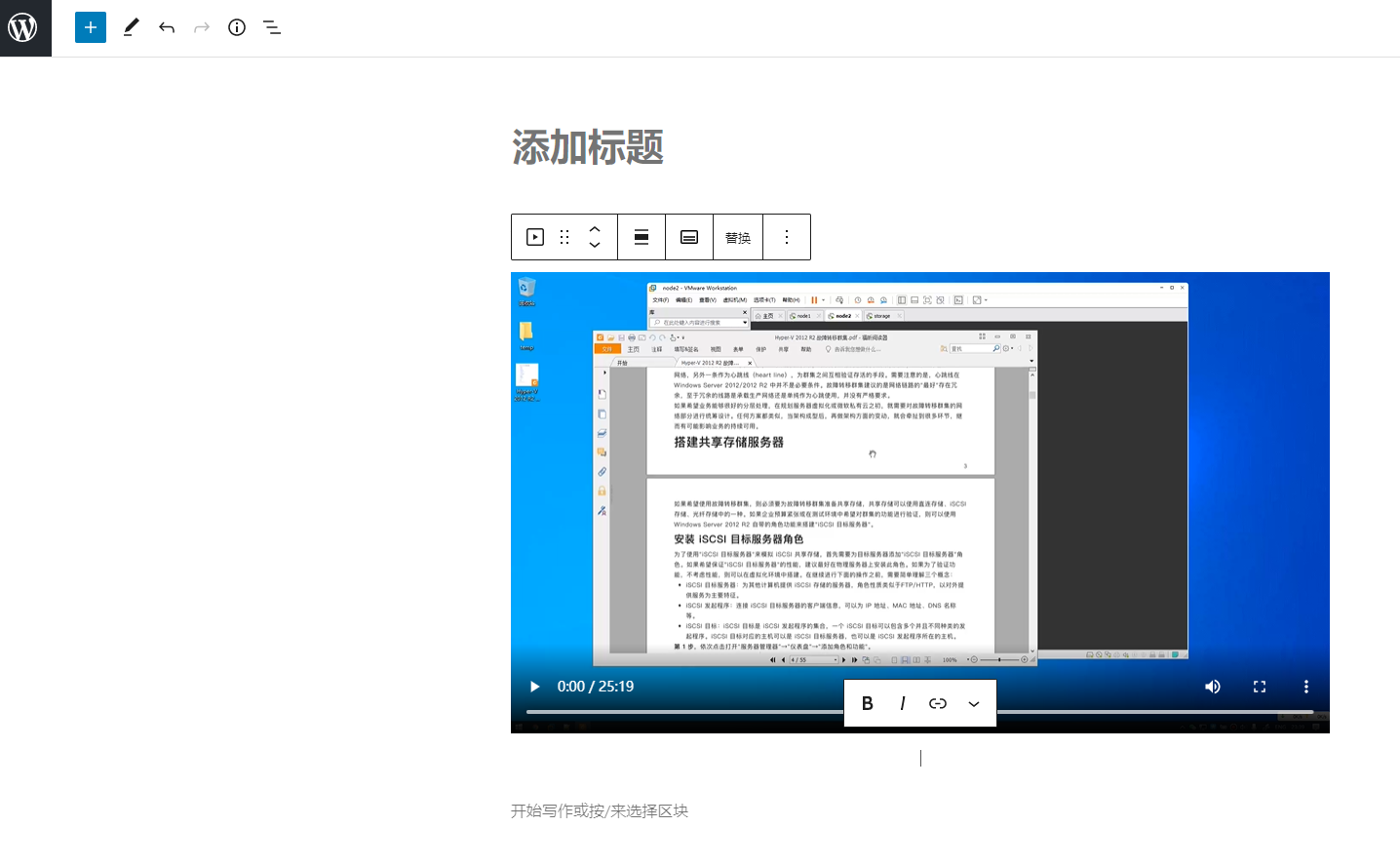Click the video block type icon
This screenshot has width=1400, height=867.
533,236
